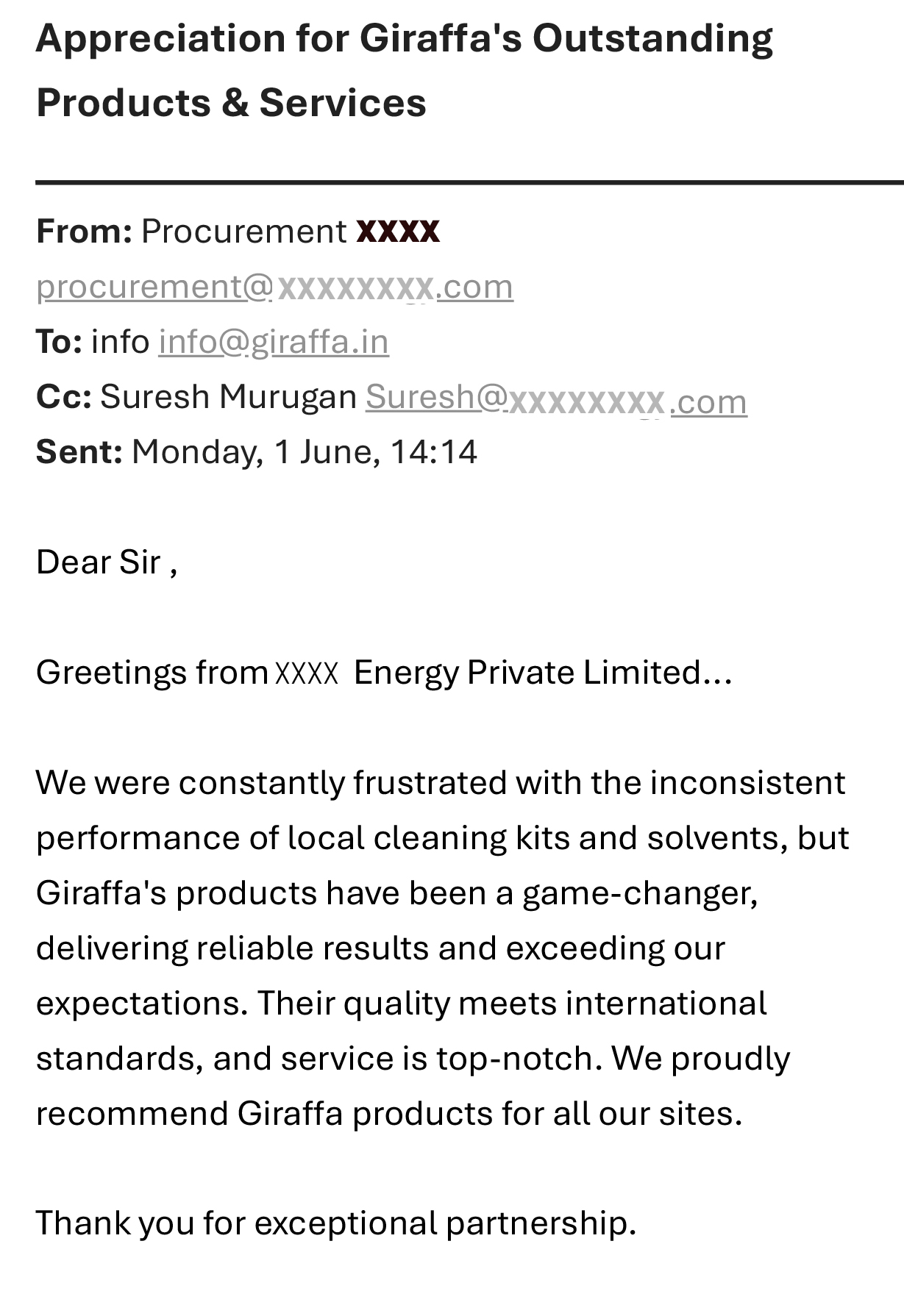Click the "Dear Sir ," greeting
This screenshot has height=1316, width=904.
tap(107, 562)
